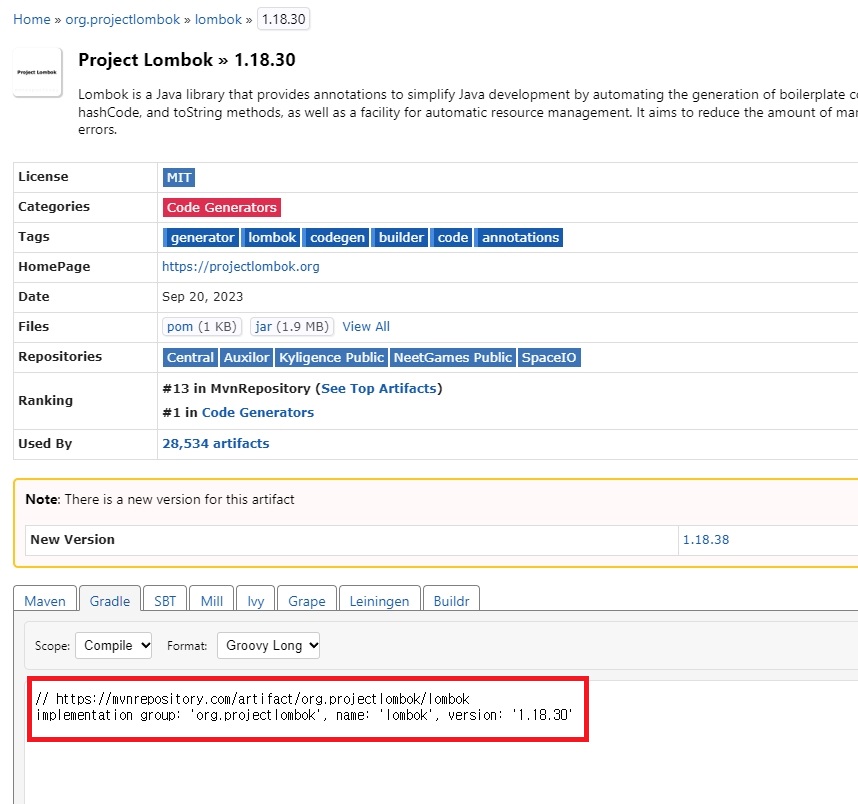Open the SpaceIO repository badge

(x=549, y=357)
